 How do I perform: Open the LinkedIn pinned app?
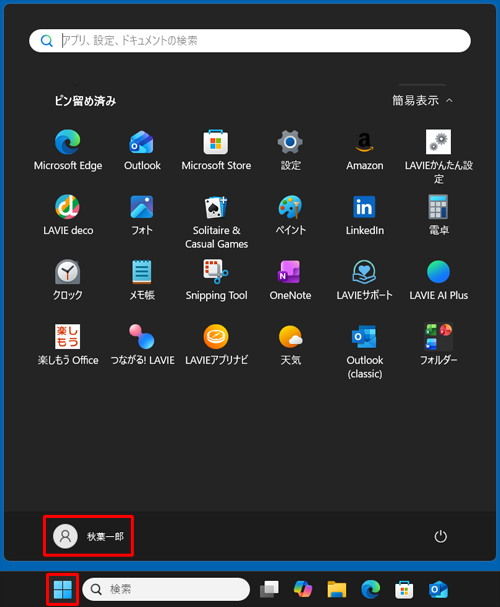(365, 215)
